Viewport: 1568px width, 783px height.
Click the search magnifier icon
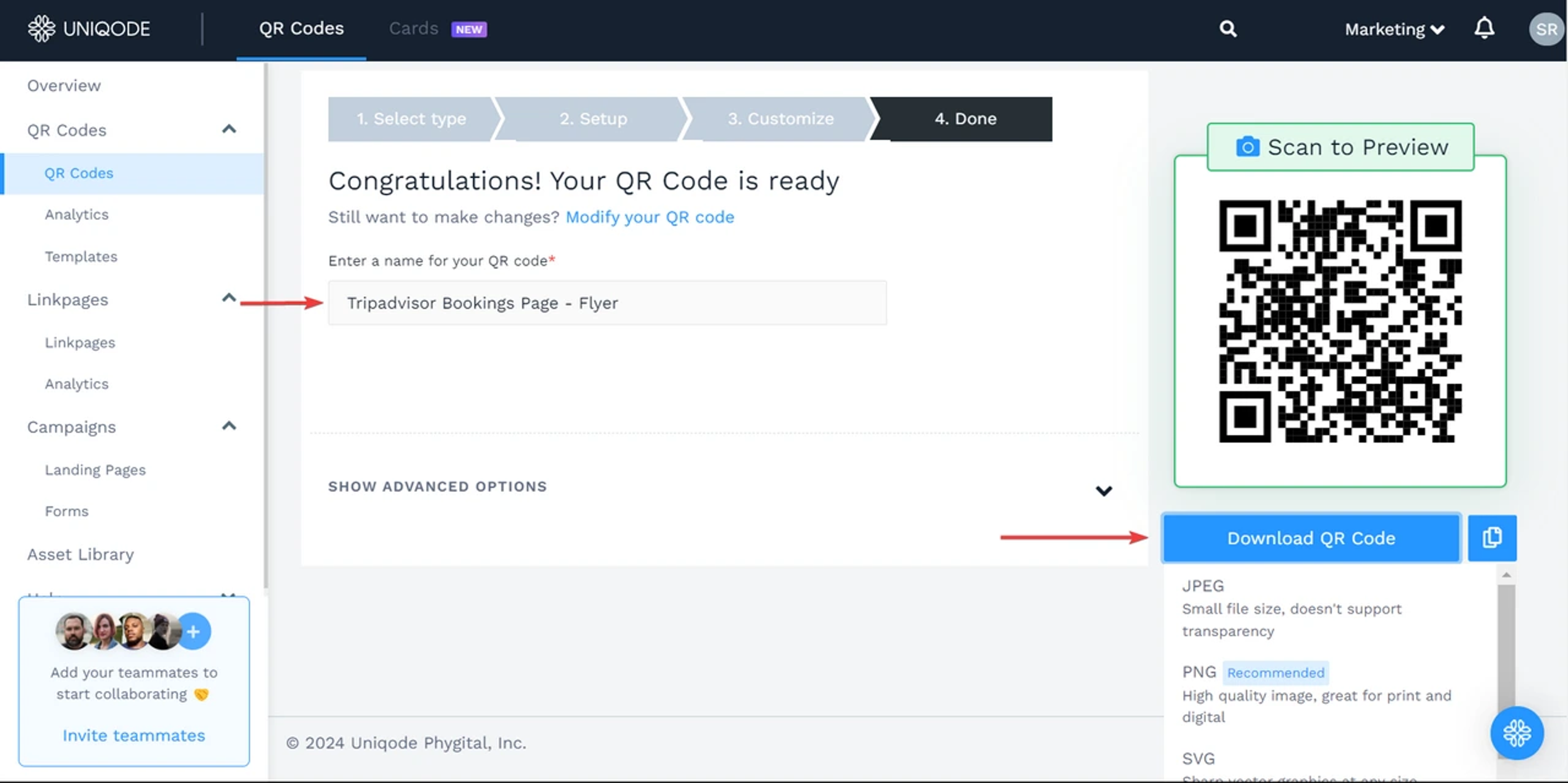pyautogui.click(x=1228, y=29)
